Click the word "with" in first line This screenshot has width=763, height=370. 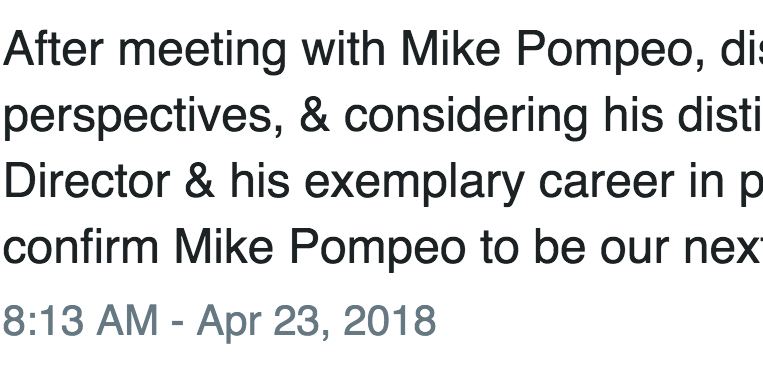coord(344,49)
